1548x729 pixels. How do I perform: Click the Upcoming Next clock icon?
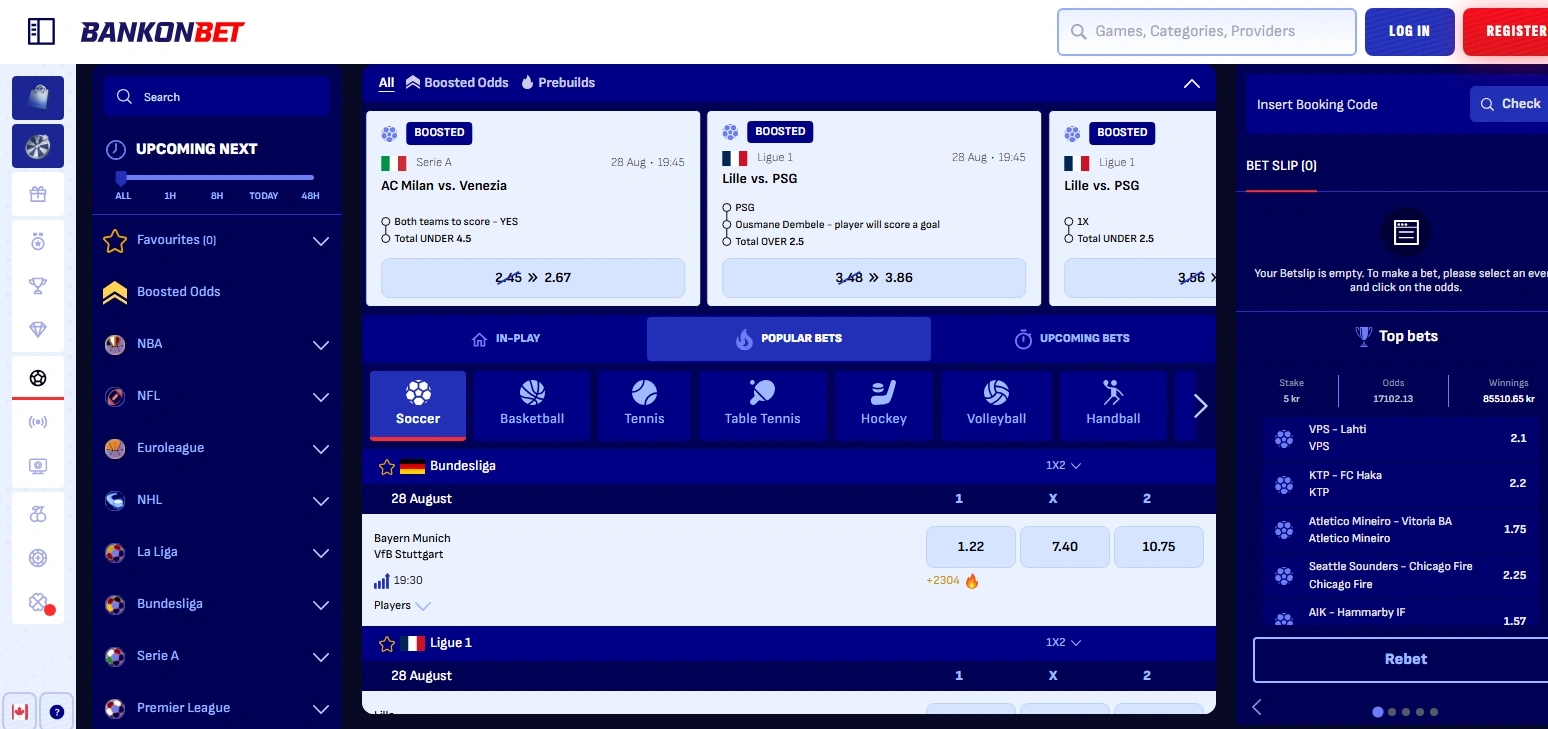(x=116, y=149)
